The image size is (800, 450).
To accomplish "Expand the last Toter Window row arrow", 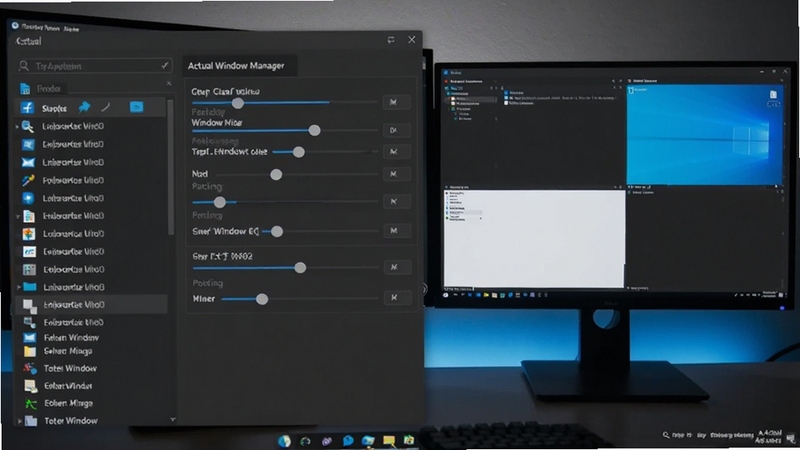I will tap(19, 421).
